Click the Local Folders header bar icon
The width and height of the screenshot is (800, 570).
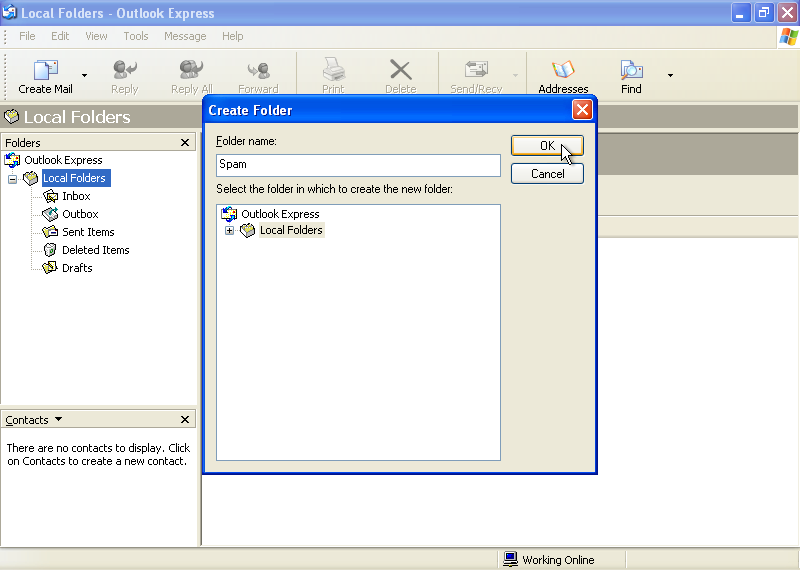(x=11, y=117)
